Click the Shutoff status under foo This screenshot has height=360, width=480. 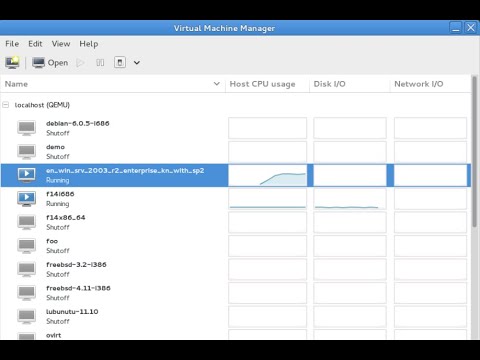point(58,251)
